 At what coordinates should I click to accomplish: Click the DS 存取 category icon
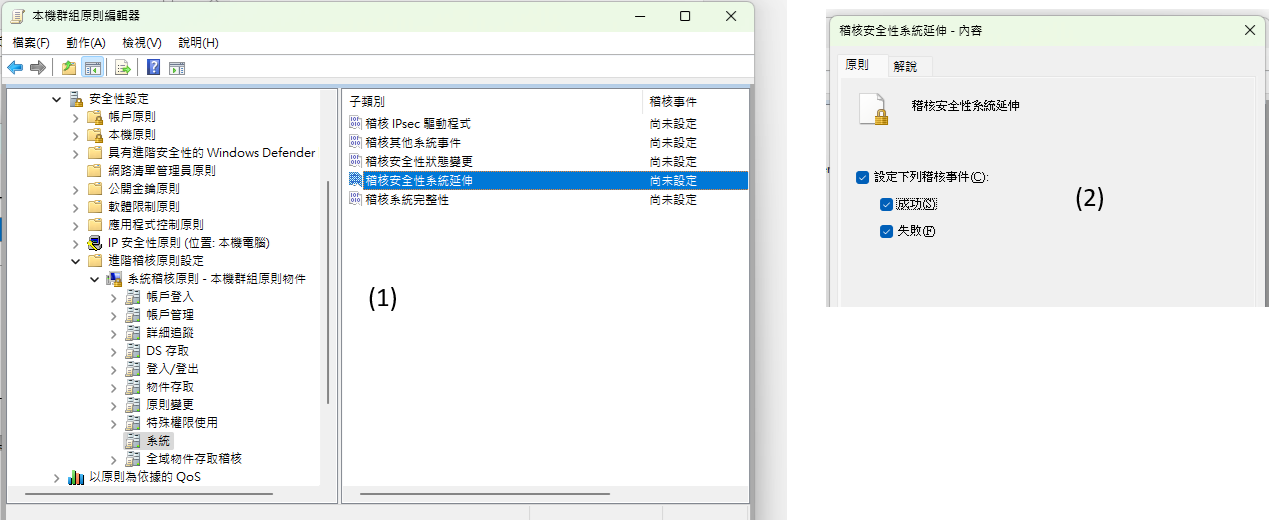point(133,350)
